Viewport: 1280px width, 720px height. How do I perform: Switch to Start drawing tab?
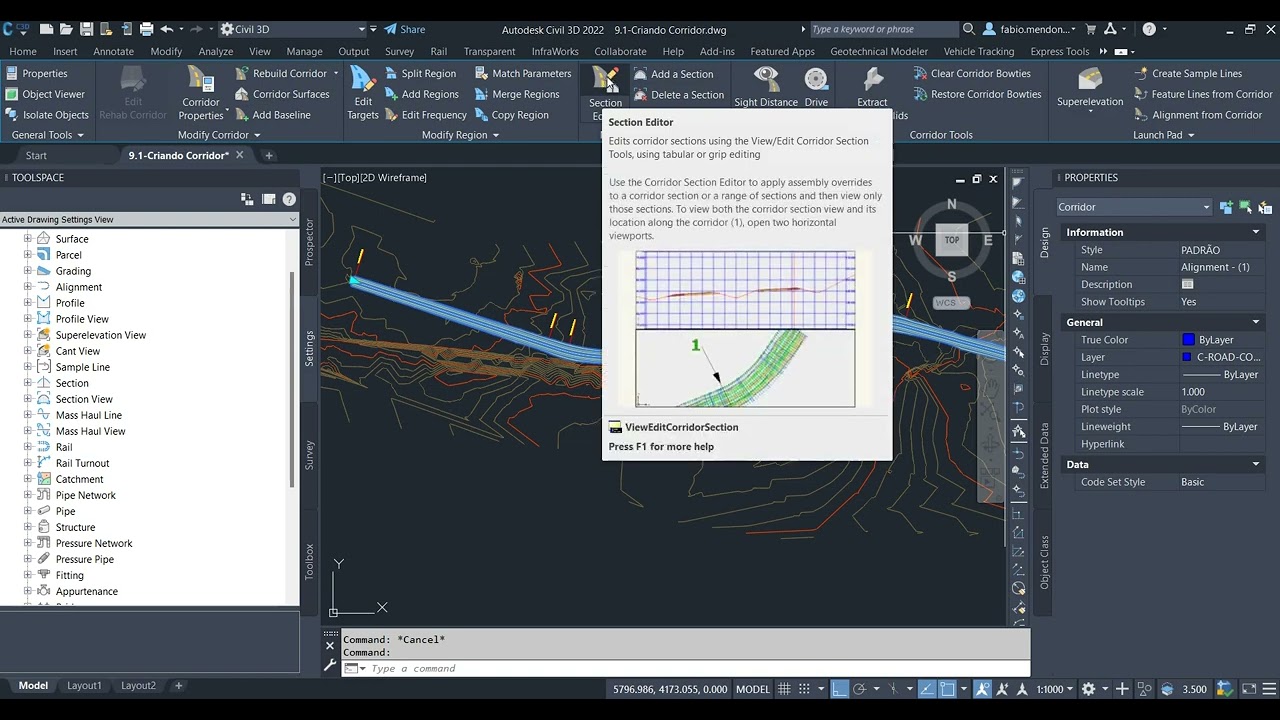click(x=36, y=155)
